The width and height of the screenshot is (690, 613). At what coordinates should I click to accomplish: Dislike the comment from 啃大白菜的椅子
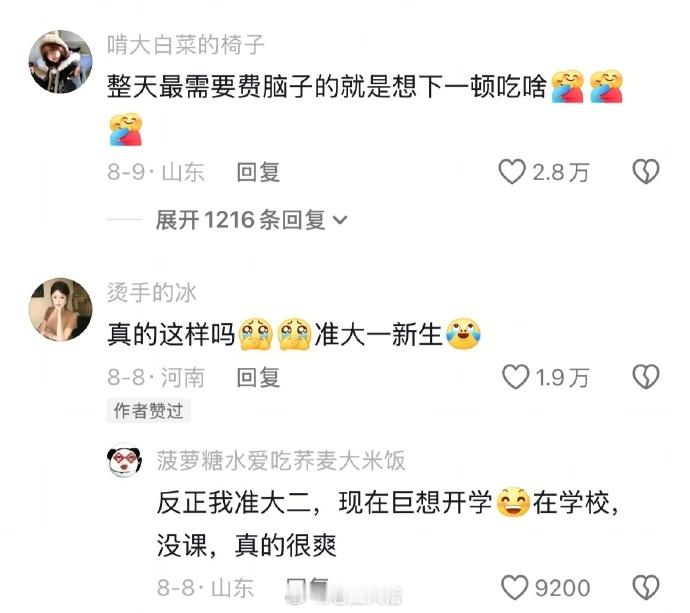(646, 172)
